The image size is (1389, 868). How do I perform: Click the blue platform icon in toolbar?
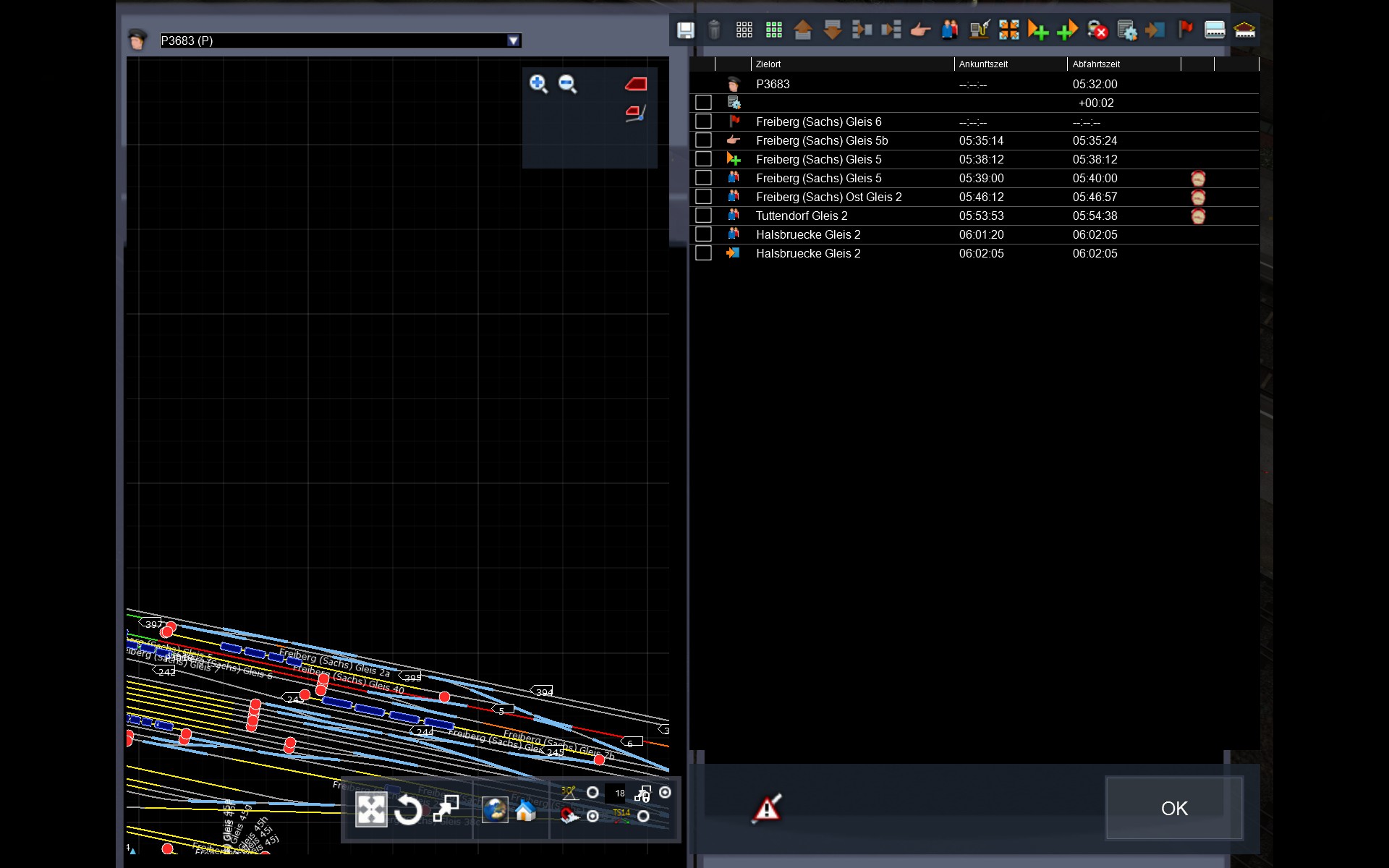tap(1215, 30)
